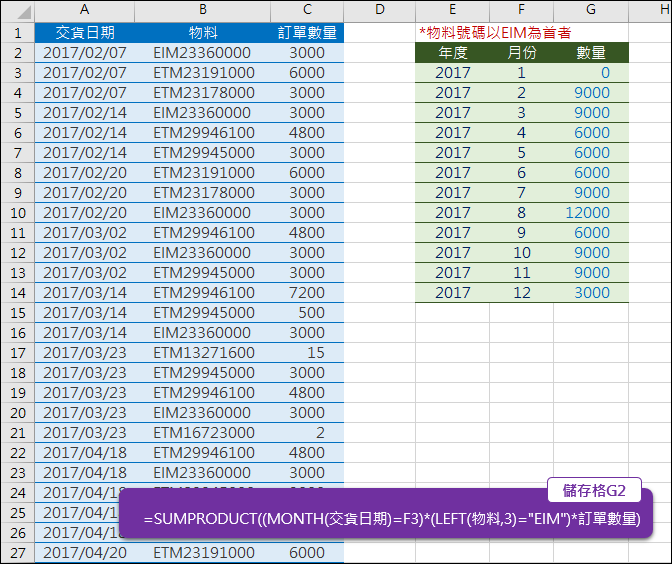Select column B header
Image resolution: width=672 pixels, height=564 pixels.
click(203, 10)
